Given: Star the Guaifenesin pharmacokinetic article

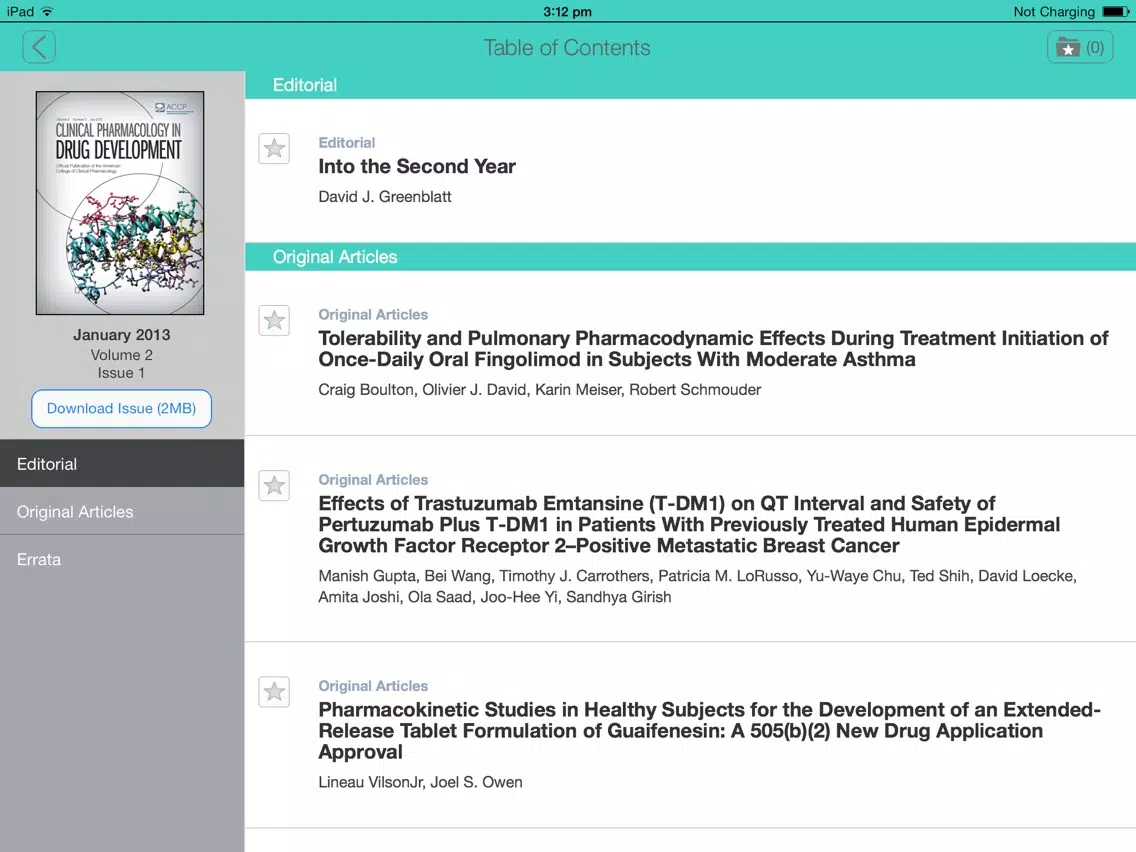Looking at the screenshot, I should (x=274, y=692).
